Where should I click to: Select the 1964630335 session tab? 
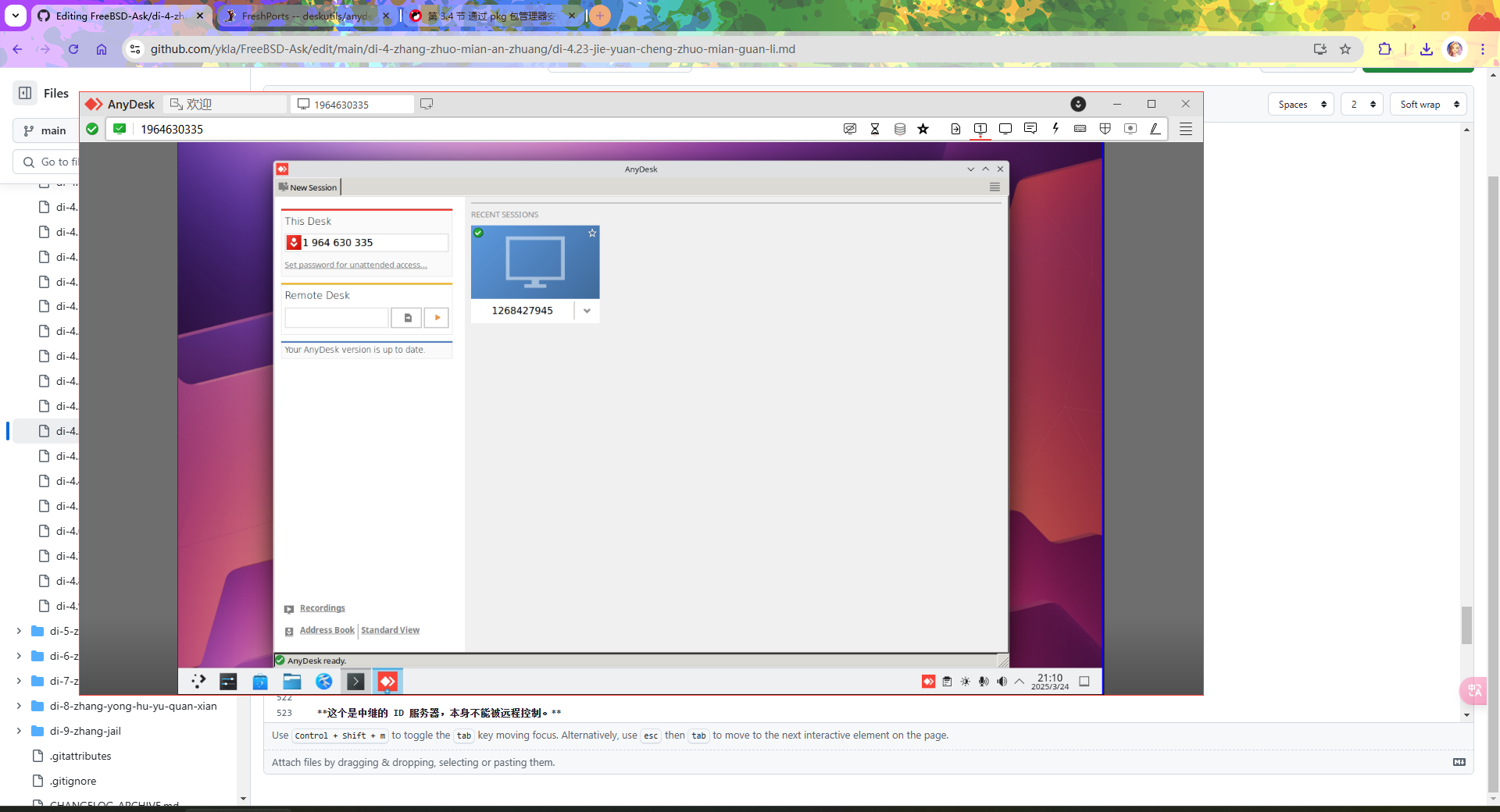352,104
